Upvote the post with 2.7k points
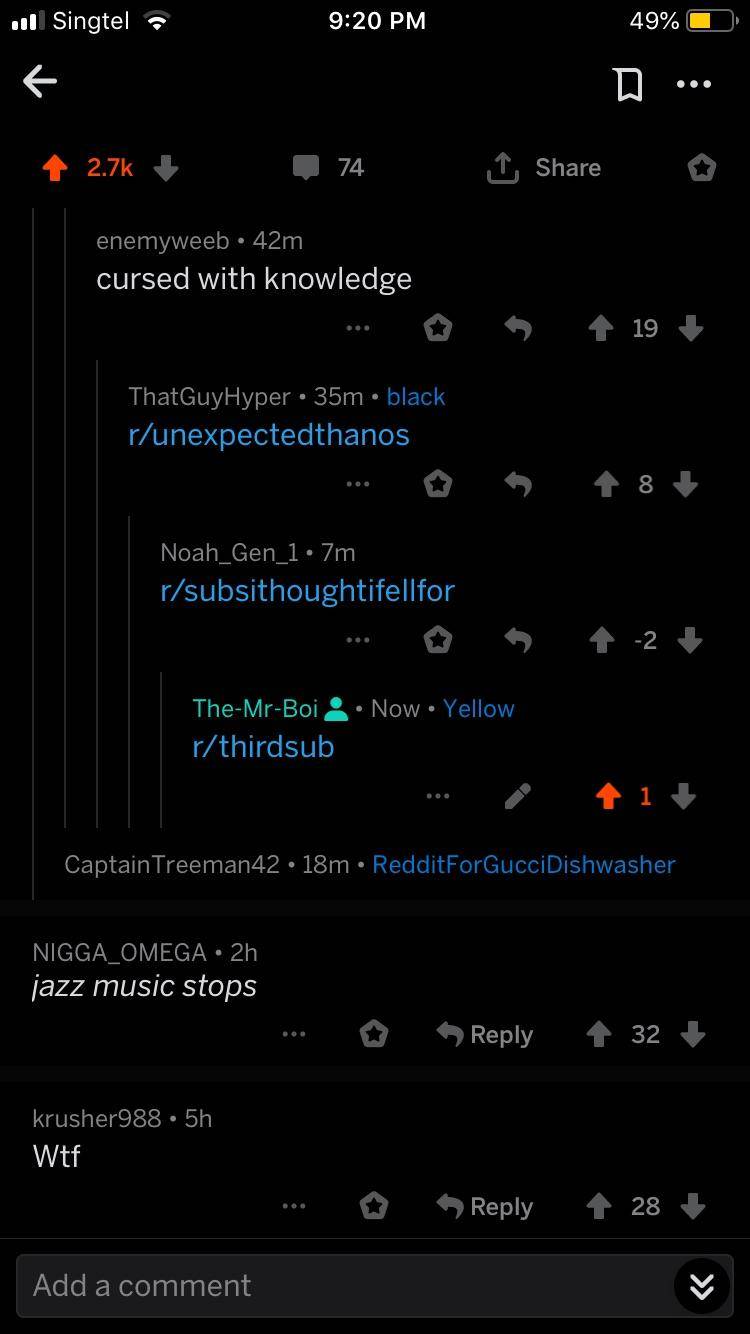750x1334 pixels. click(55, 168)
